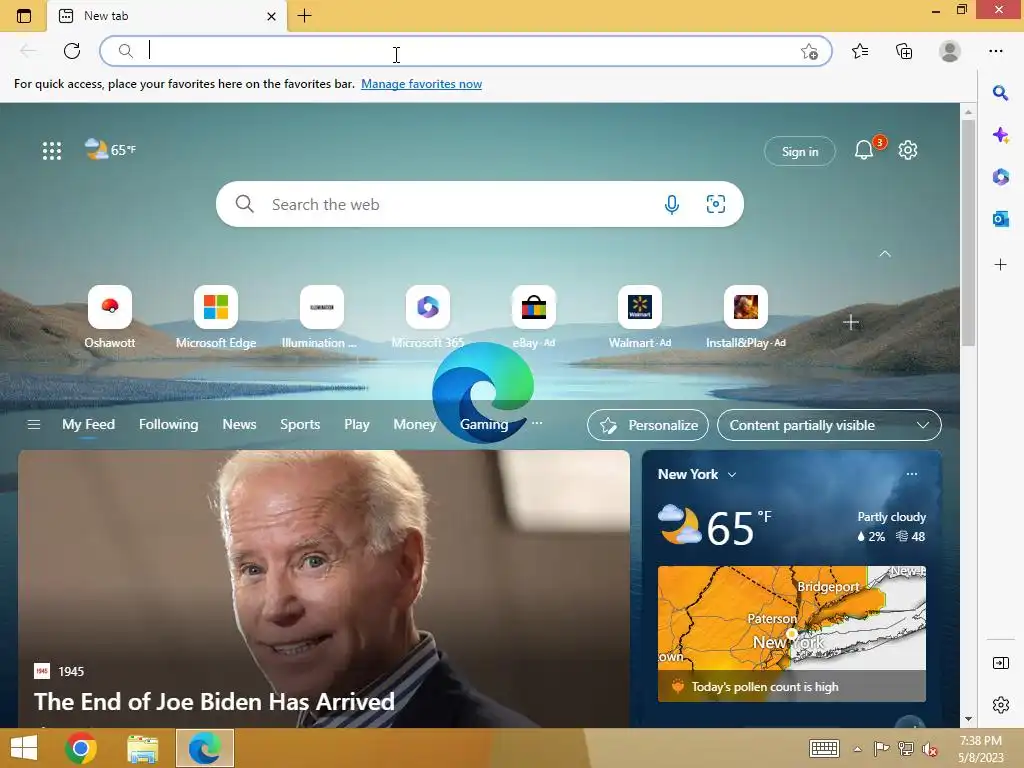
Task: Collapse the quick links row chevron
Action: [x=885, y=253]
